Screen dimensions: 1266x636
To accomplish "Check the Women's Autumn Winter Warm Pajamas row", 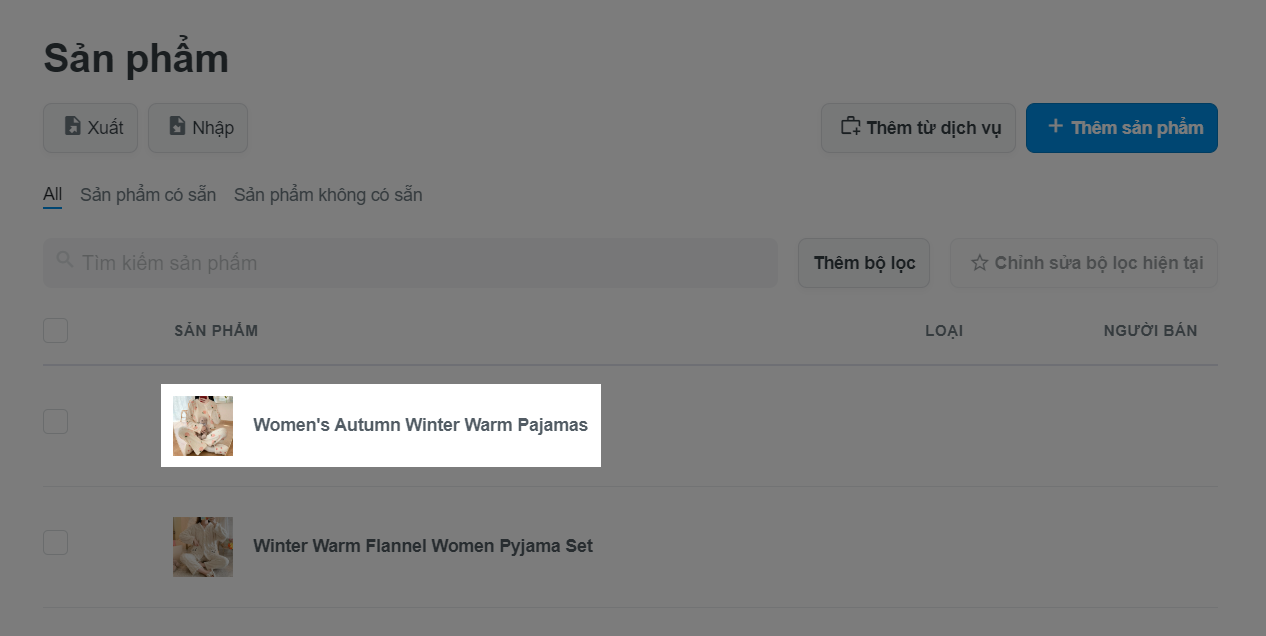I will pyautogui.click(x=55, y=422).
